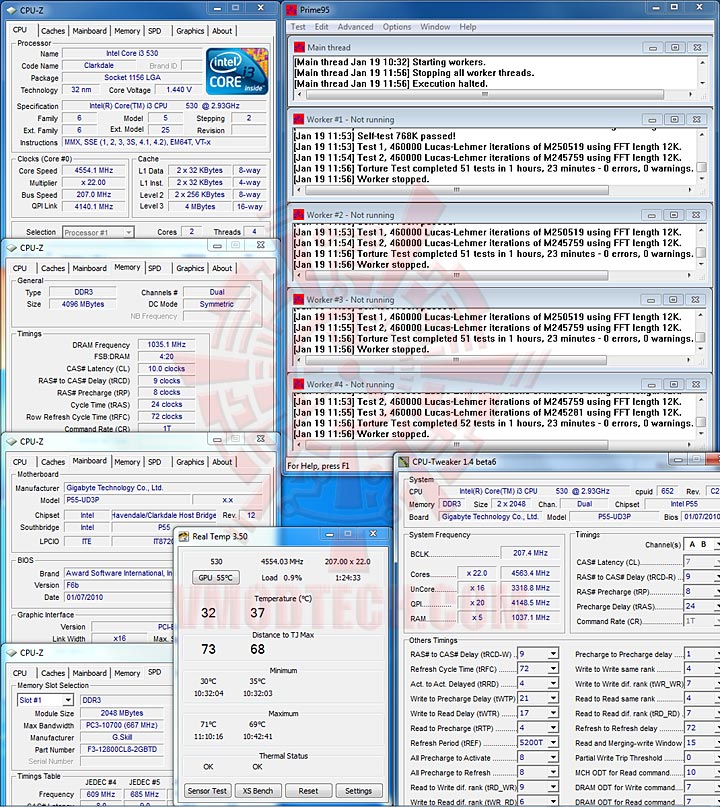Image resolution: width=720 pixels, height=807 pixels.
Task: Click the Worker #4 window icon
Action: 298,384
